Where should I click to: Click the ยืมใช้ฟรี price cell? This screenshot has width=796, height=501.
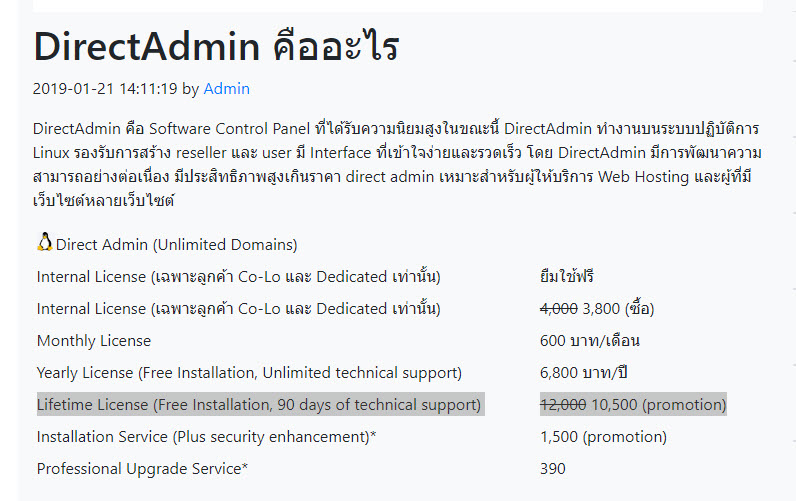click(567, 277)
